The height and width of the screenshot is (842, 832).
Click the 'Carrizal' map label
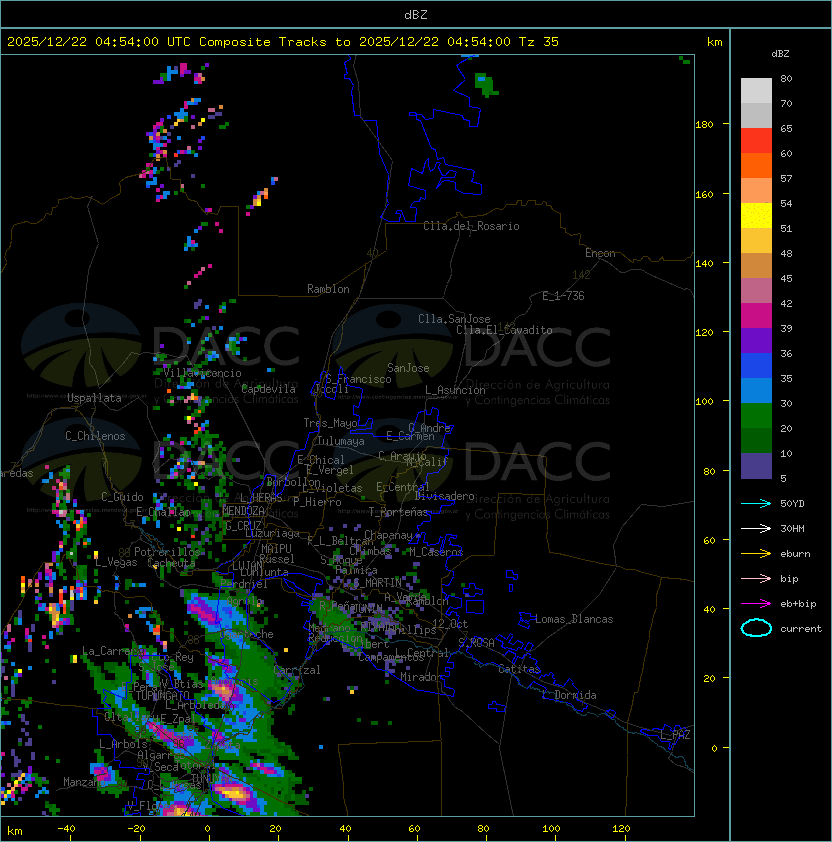click(x=297, y=670)
